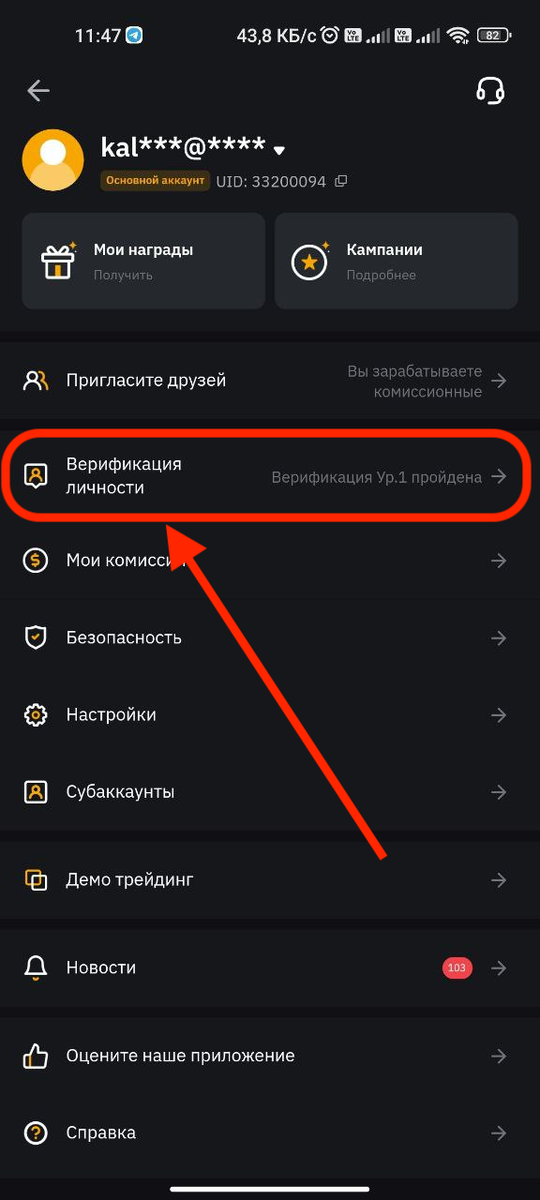Open Мои награды card
Viewport: 540px width, 1200px height.
tap(143, 261)
